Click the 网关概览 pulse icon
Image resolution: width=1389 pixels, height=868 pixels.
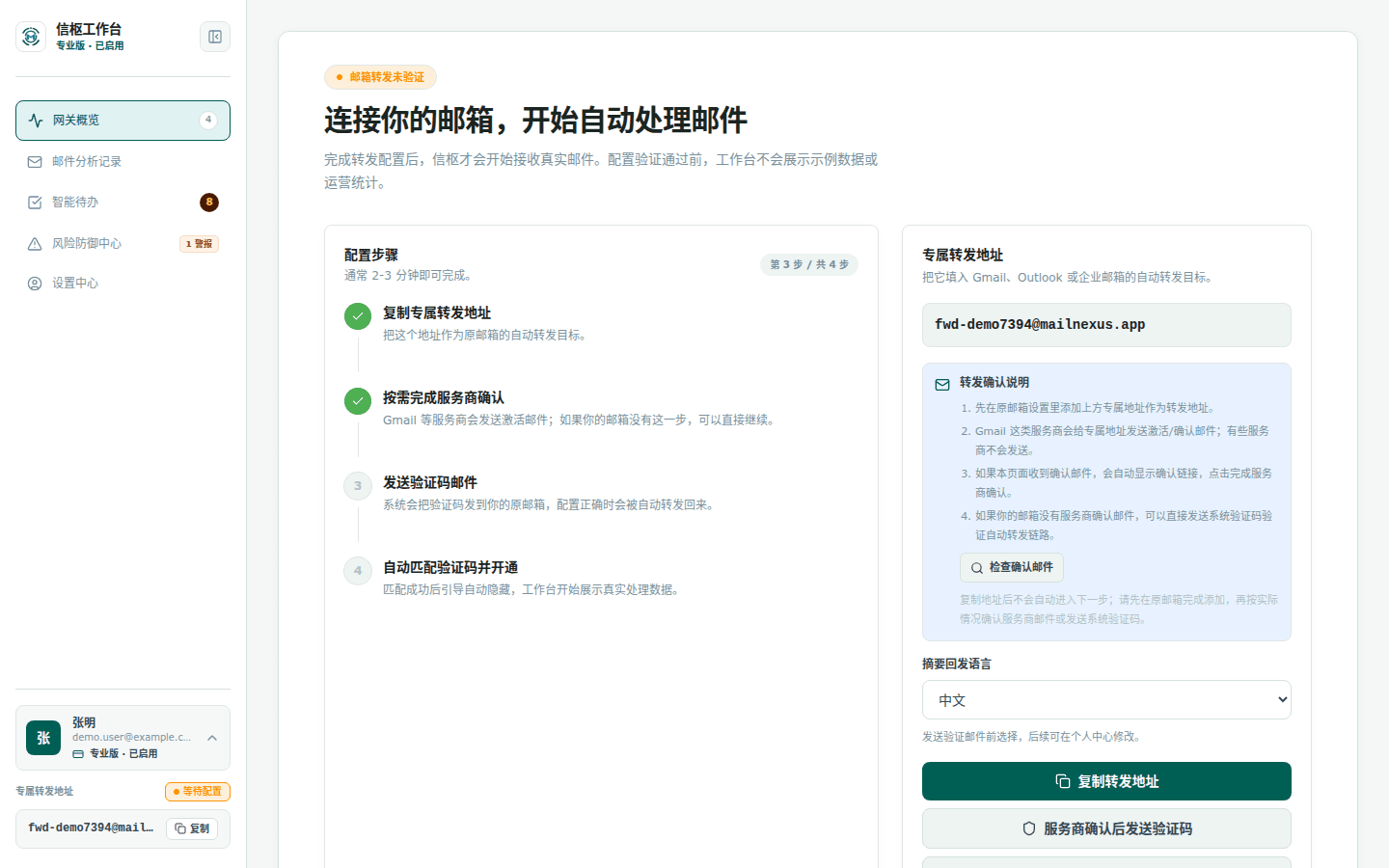tap(36, 121)
